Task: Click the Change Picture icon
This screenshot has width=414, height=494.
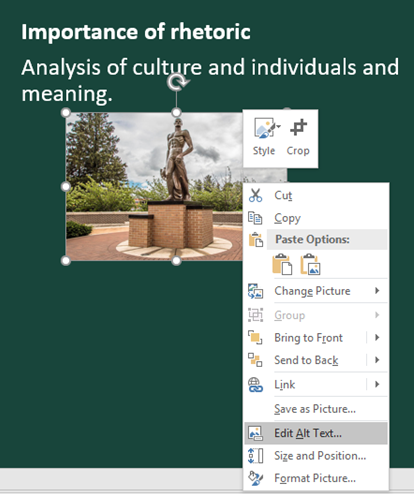Action: pyautogui.click(x=255, y=291)
